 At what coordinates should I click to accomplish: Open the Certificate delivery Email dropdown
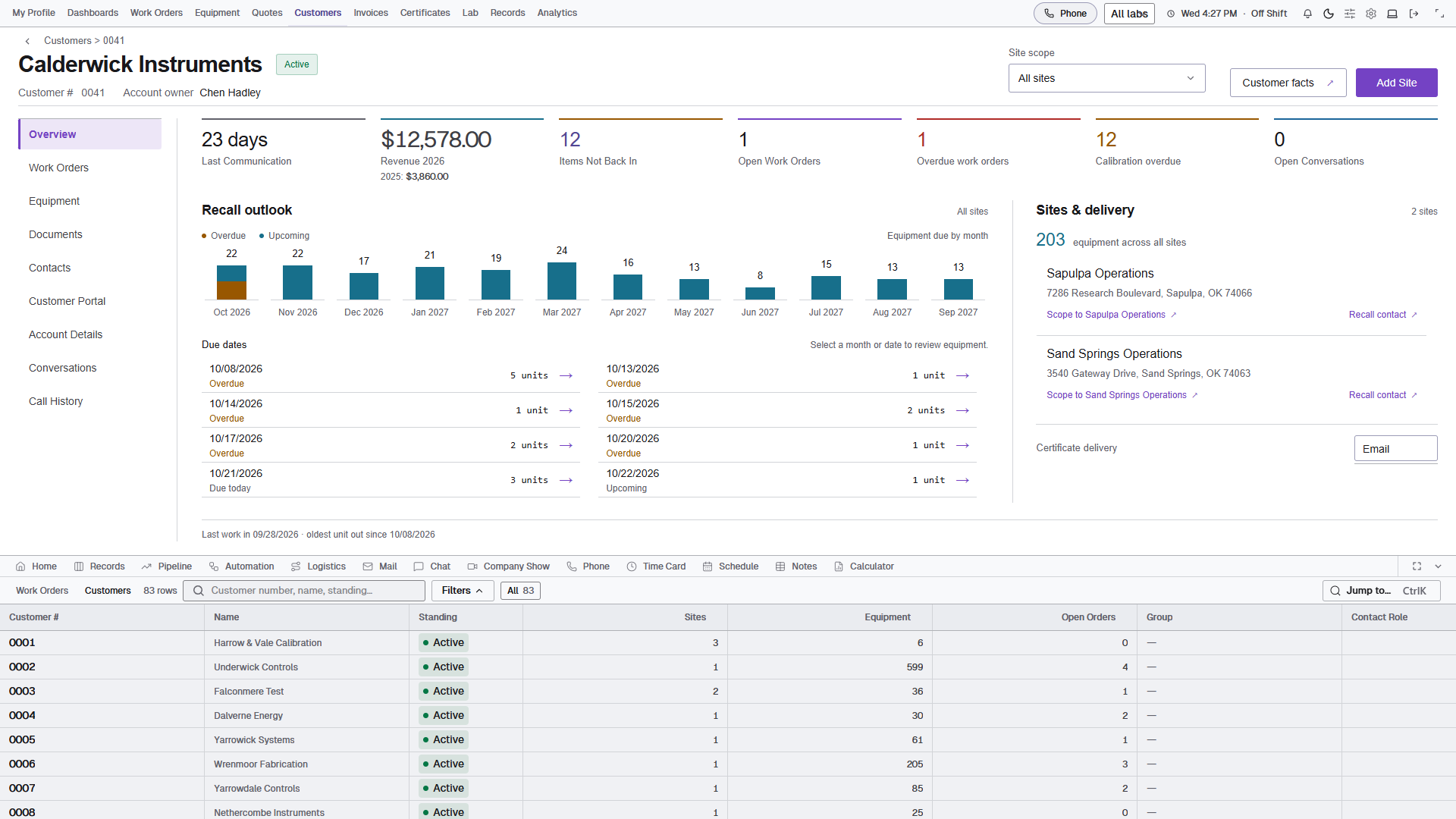pyautogui.click(x=1395, y=448)
